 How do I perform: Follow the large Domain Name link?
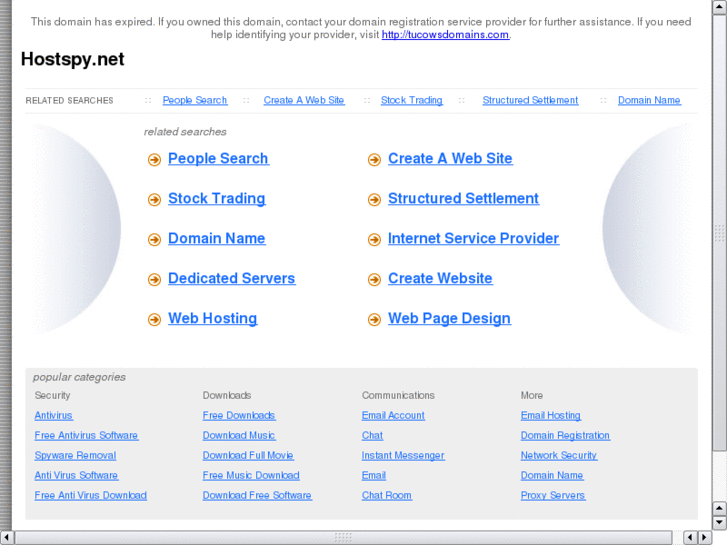point(217,238)
